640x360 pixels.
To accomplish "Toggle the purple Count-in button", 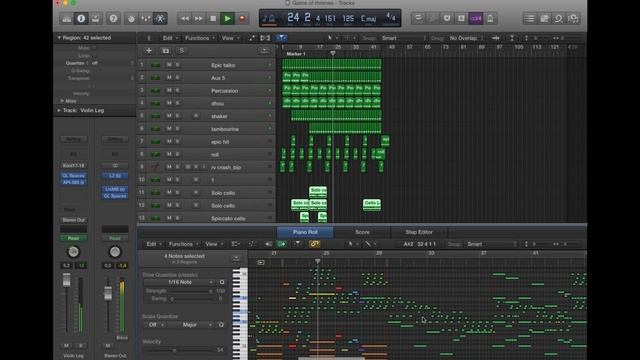I will click(x=476, y=18).
